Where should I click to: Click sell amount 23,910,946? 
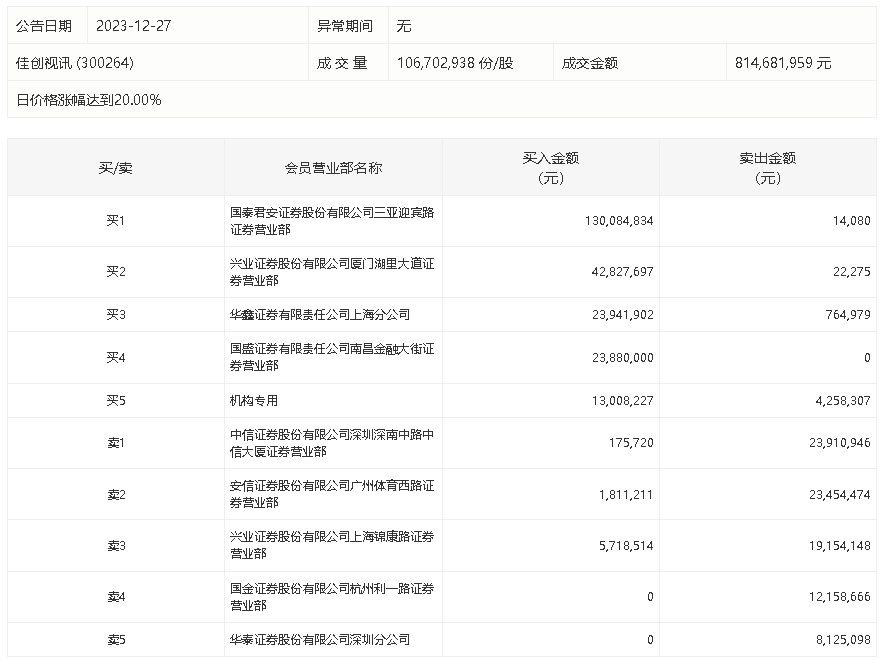tap(840, 443)
